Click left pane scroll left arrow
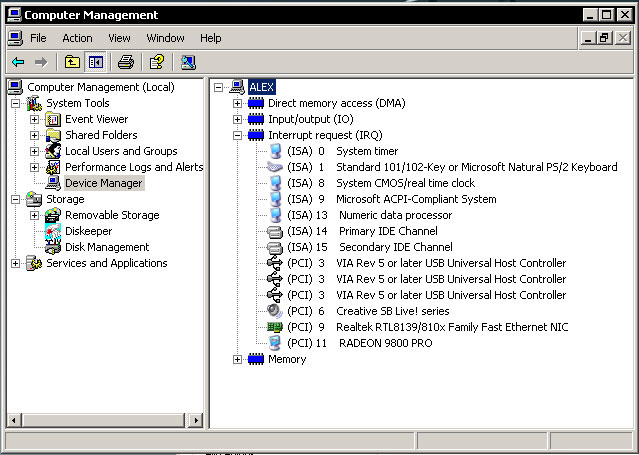The image size is (639, 455). click(x=14, y=420)
